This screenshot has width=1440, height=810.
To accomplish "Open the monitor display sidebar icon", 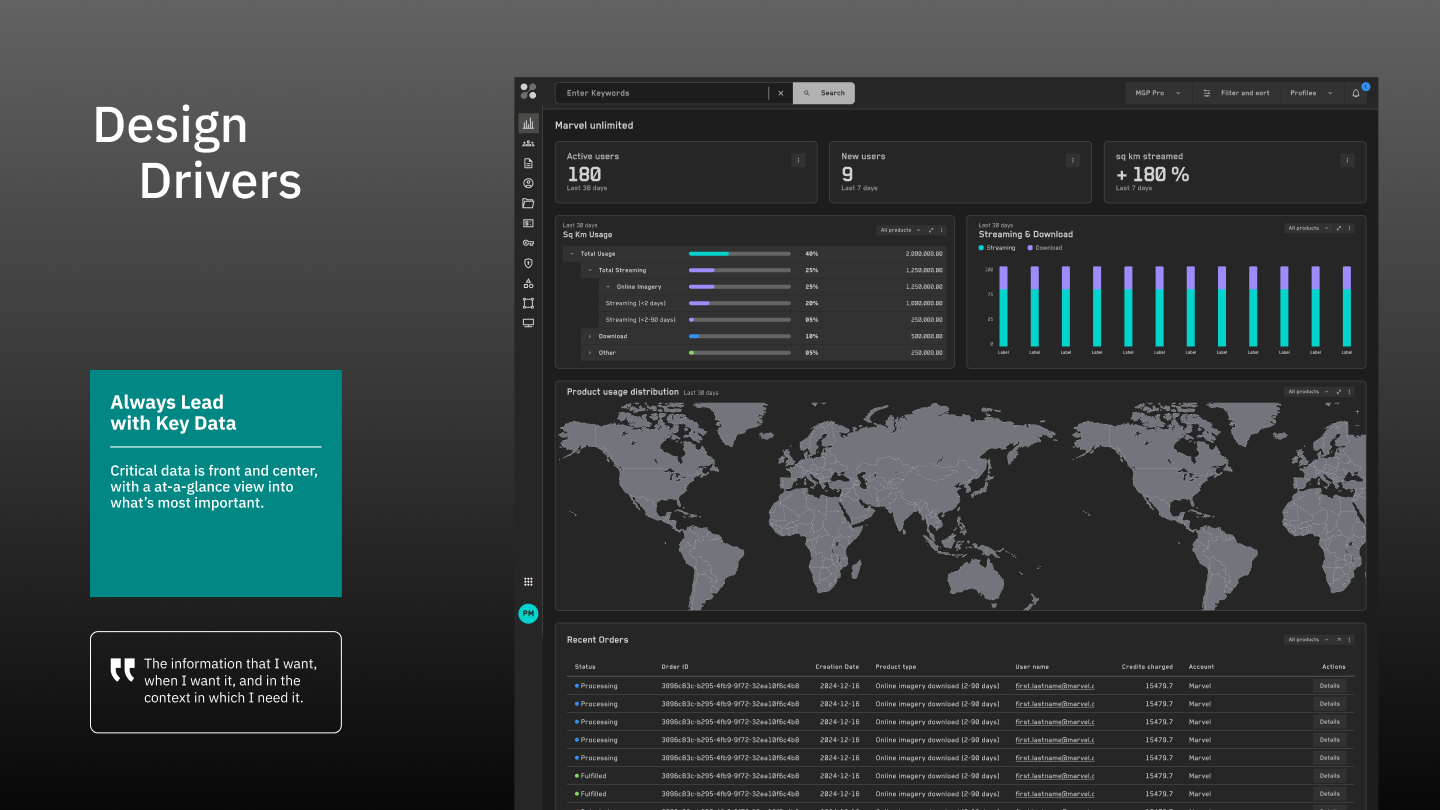I will coord(528,323).
